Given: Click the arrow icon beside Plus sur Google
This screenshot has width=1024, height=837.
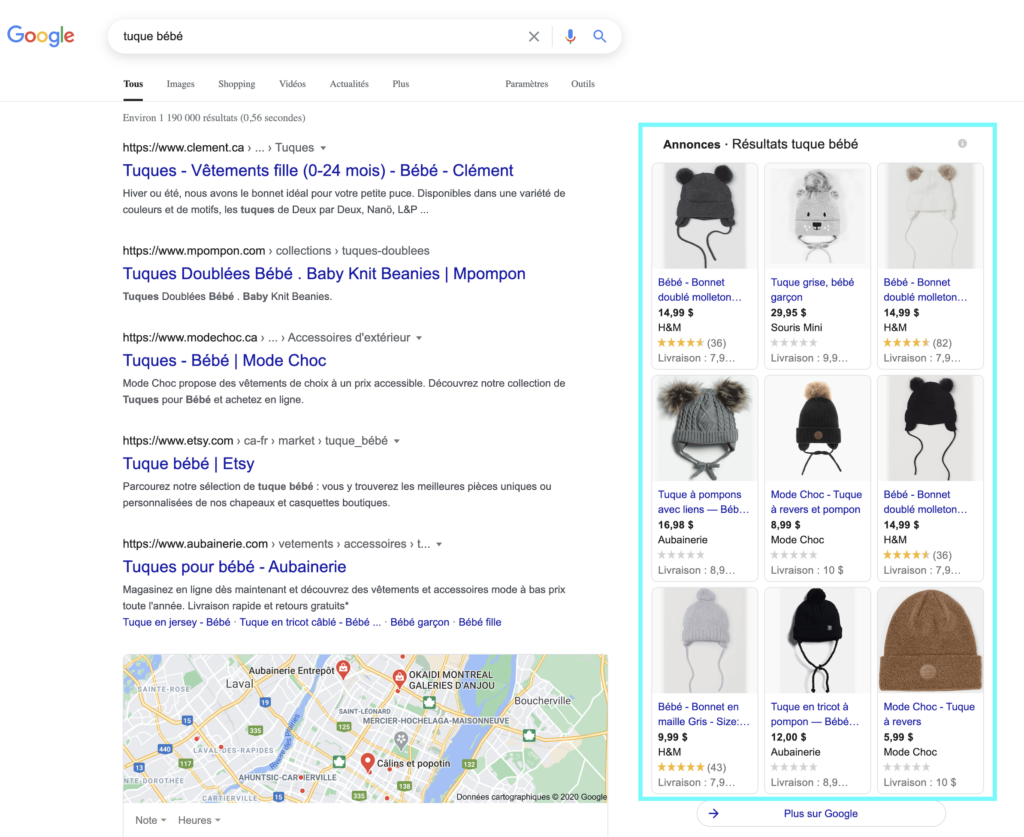Looking at the screenshot, I should point(714,813).
